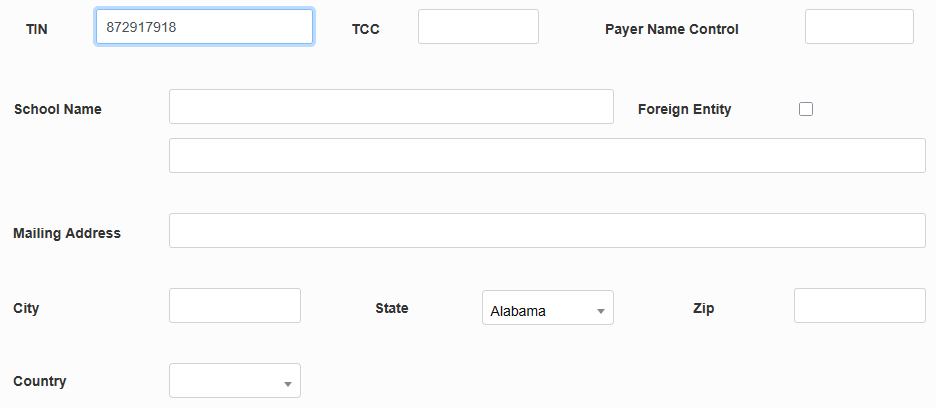Expand the empty Country dropdown
The image size is (936, 408).
tap(235, 381)
